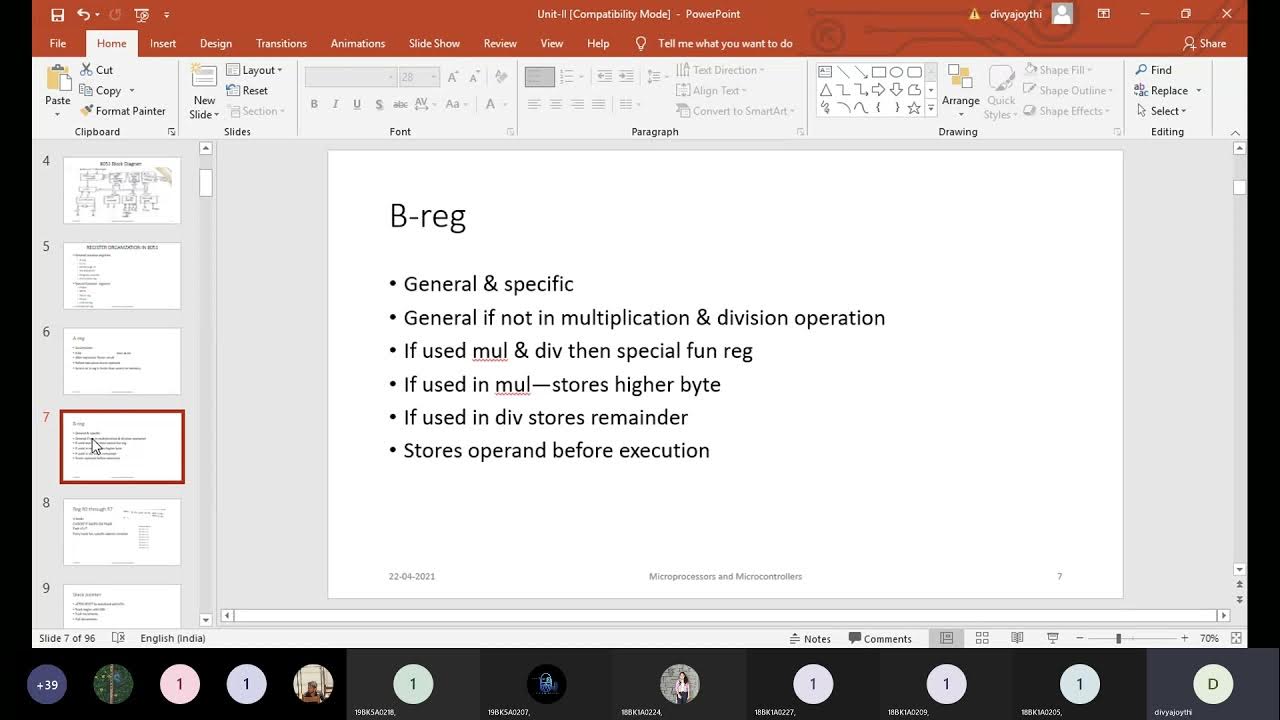The image size is (1280, 720).
Task: Click zoom out minus button
Action: pos(1079,638)
